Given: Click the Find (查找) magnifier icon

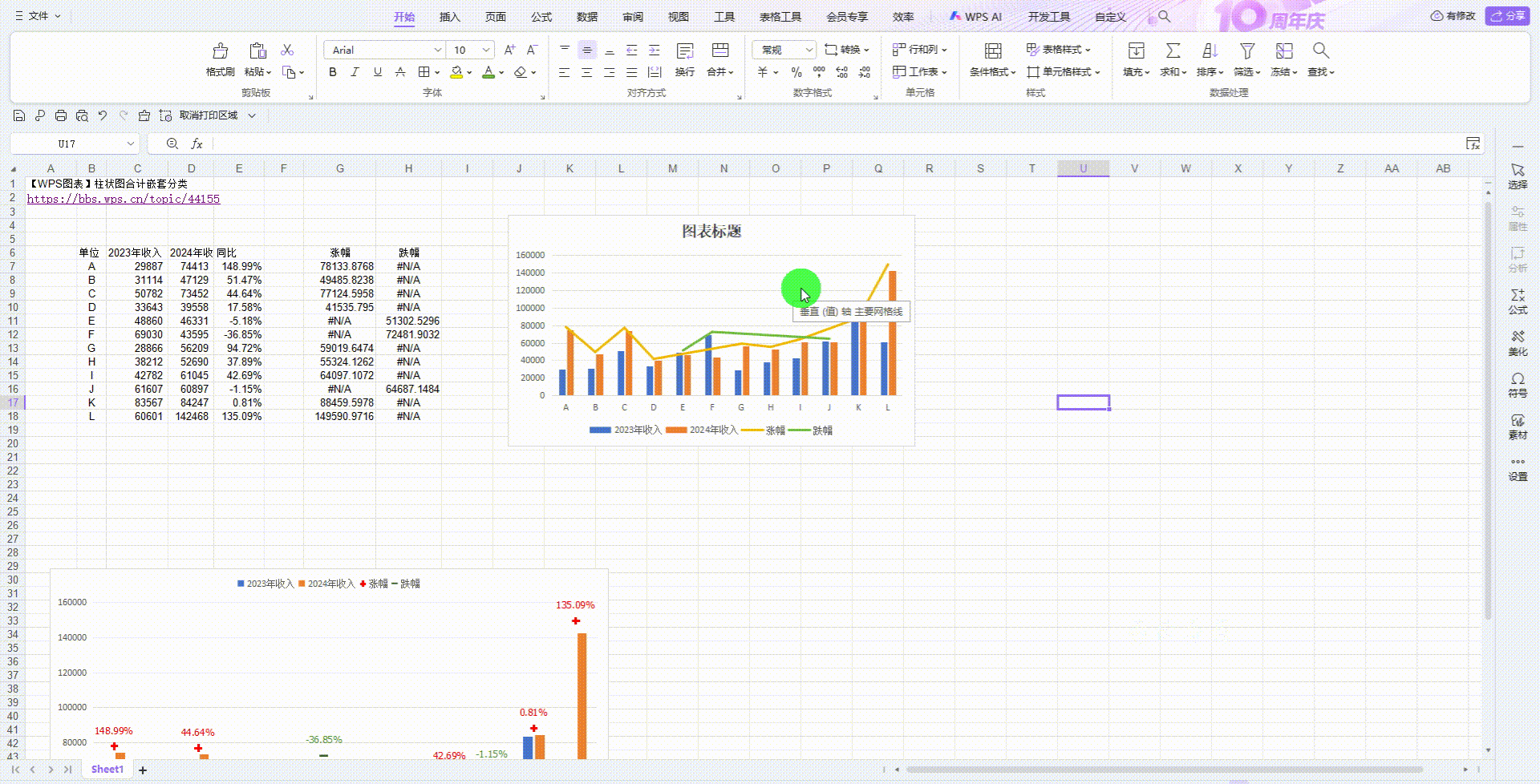Looking at the screenshot, I should pyautogui.click(x=1320, y=51).
